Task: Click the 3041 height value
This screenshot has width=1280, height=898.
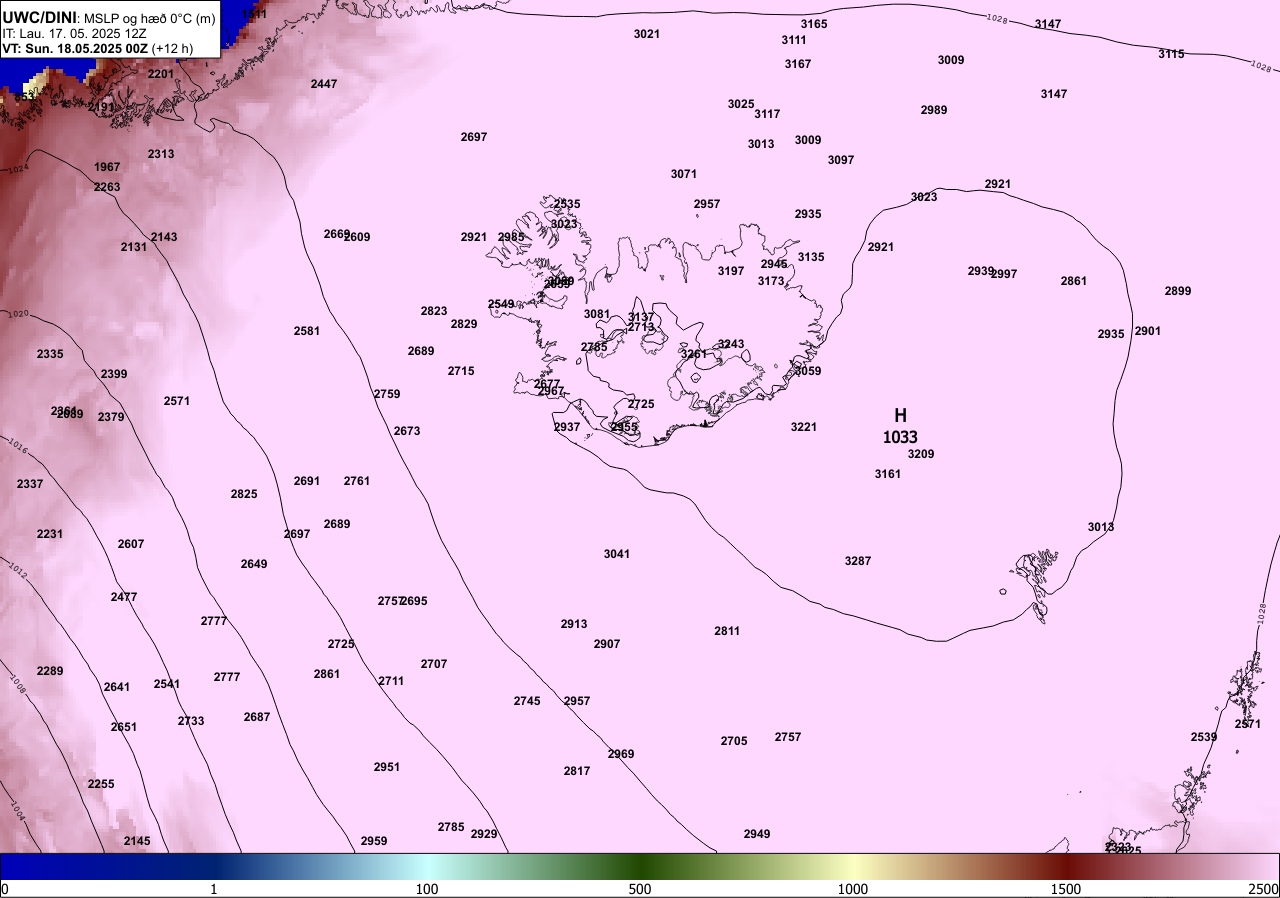Action: pyautogui.click(x=617, y=554)
